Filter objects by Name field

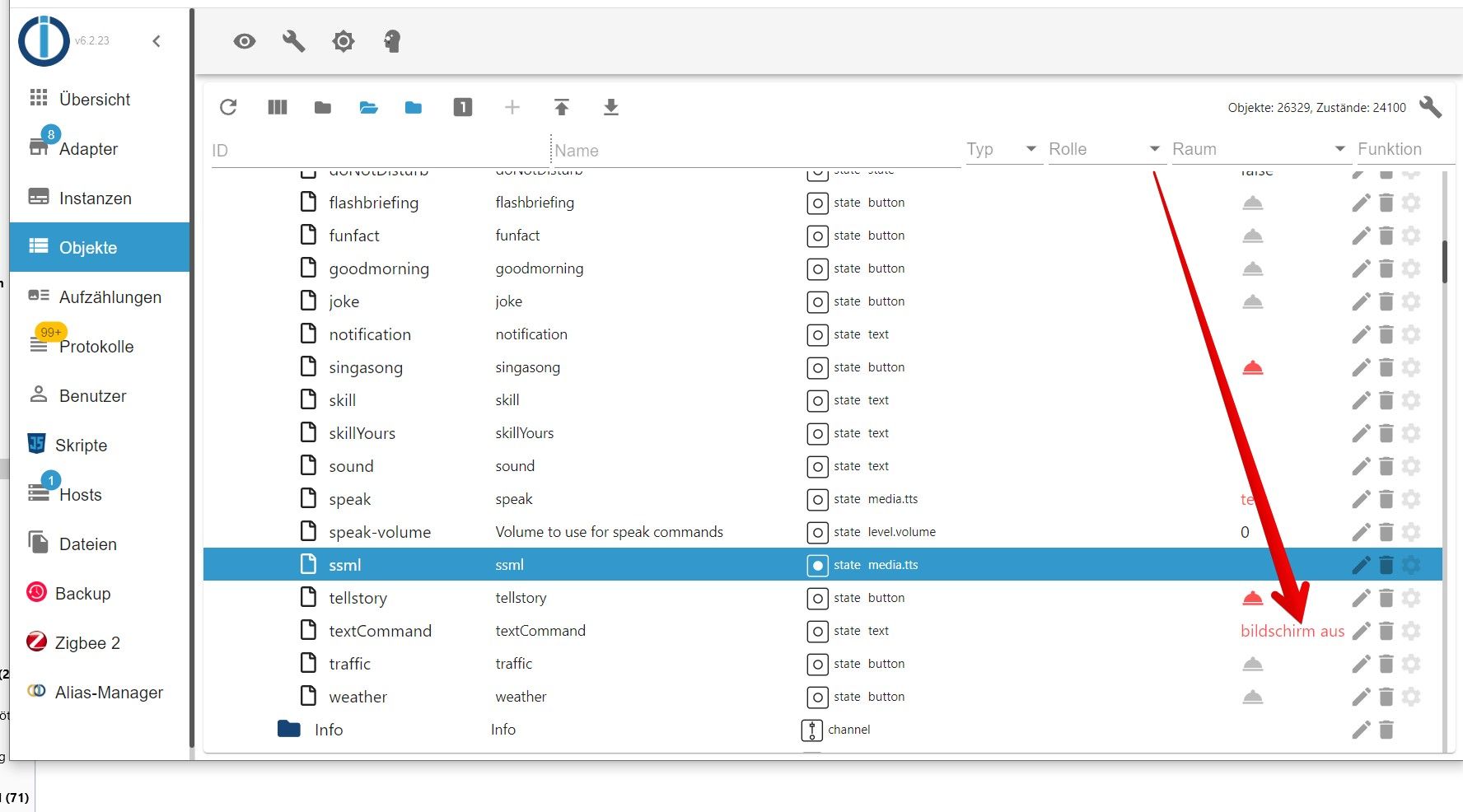click(x=756, y=151)
